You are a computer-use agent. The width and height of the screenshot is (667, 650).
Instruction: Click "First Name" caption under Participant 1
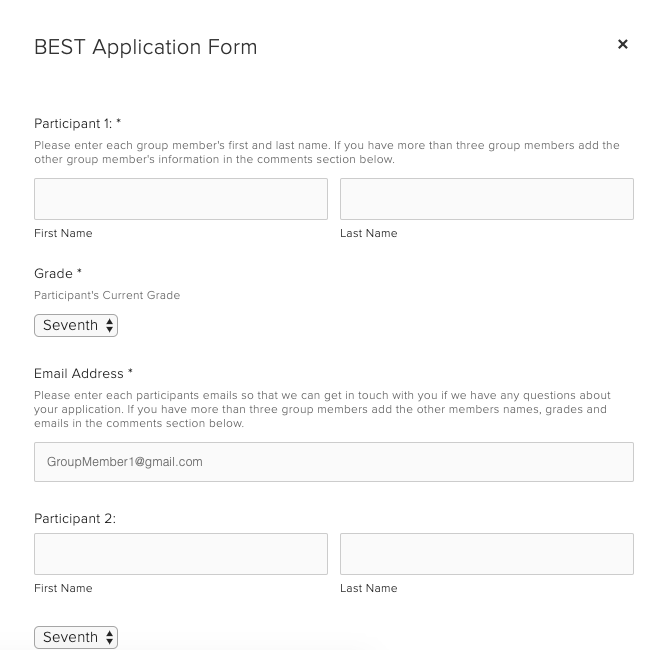click(63, 233)
